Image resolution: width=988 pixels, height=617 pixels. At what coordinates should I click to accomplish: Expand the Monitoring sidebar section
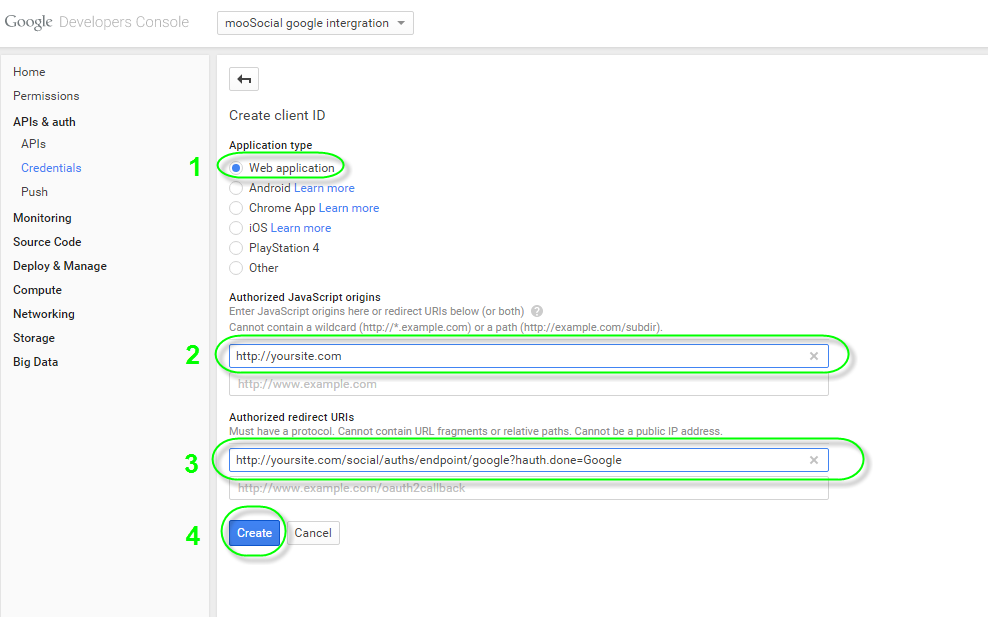tap(42, 218)
